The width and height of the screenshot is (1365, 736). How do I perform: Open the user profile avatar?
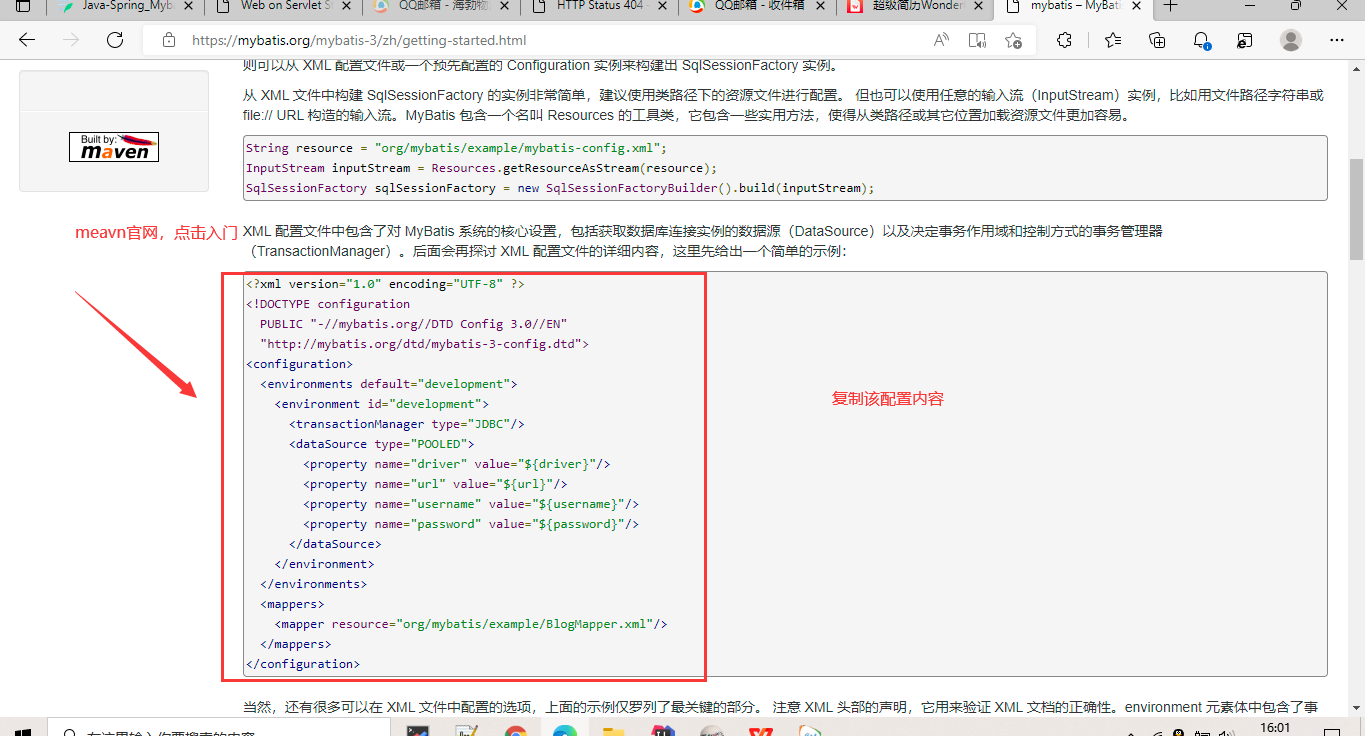(x=1291, y=40)
